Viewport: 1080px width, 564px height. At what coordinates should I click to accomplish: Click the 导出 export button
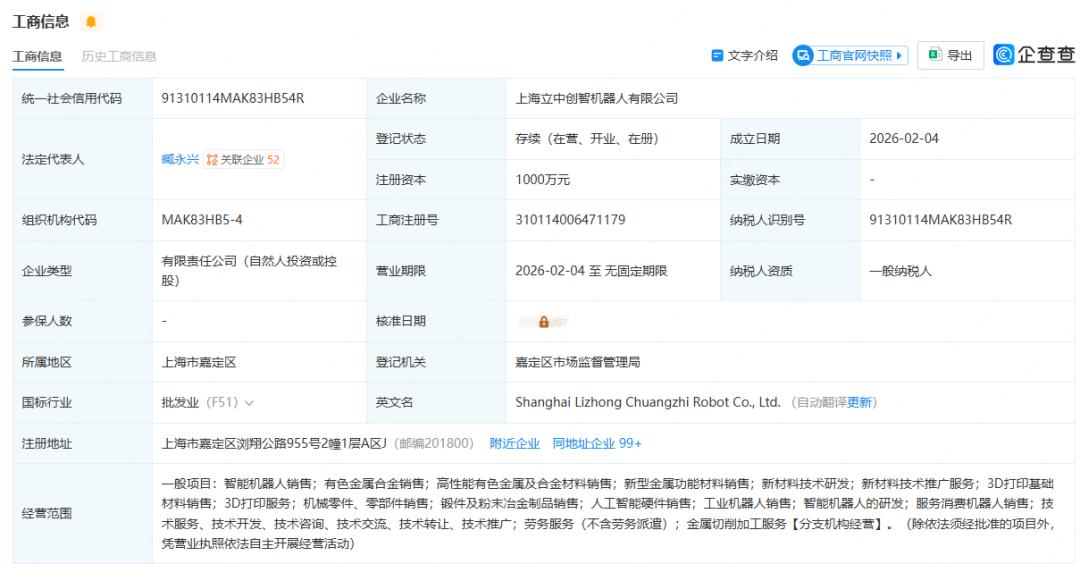point(951,55)
